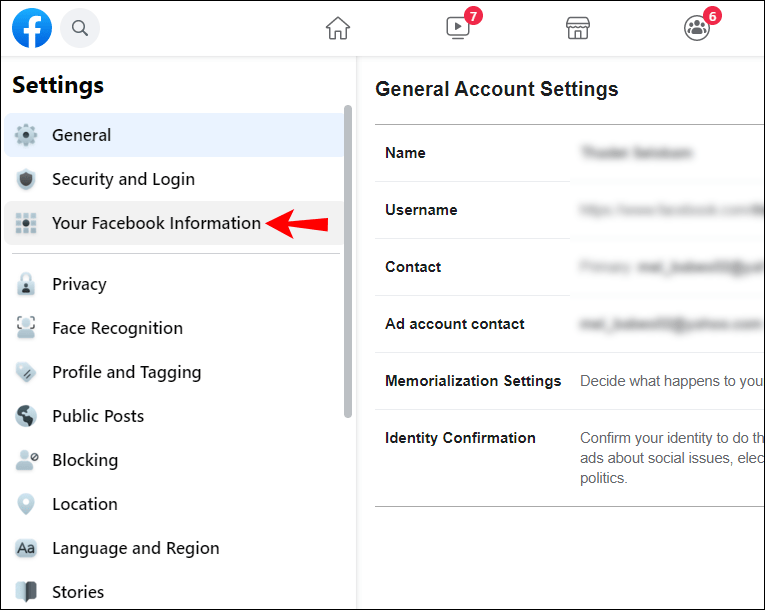
Task: Go to the Home feed icon
Action: pos(338,28)
